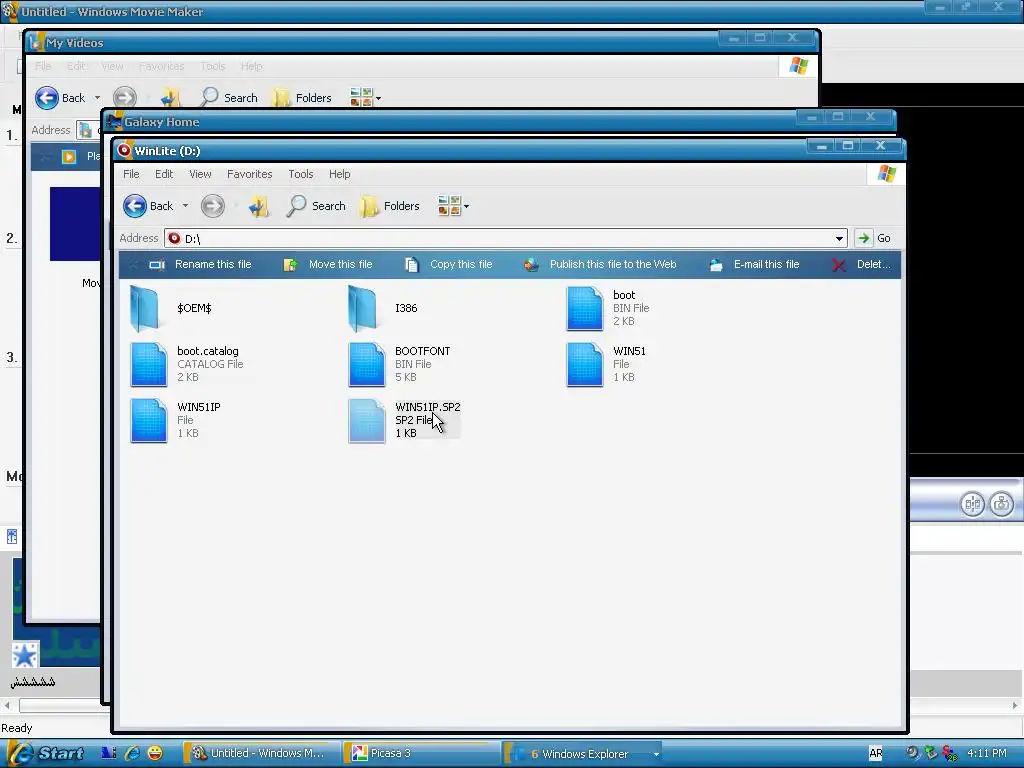Open the Tools menu in WinLite window
The height and width of the screenshot is (768, 1024).
point(300,174)
